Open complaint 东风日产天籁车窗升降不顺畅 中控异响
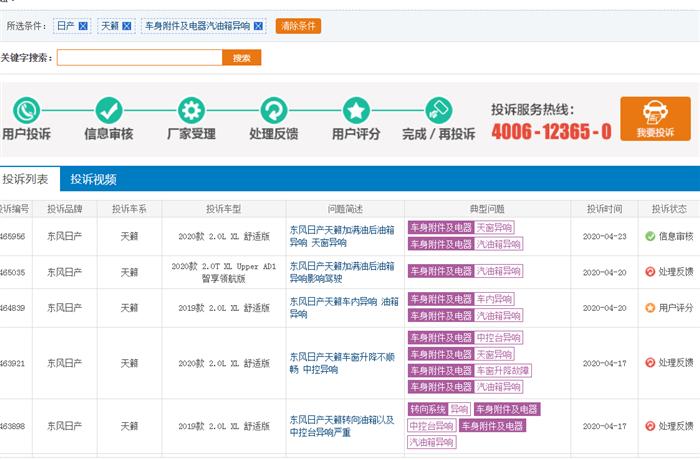Viewport: 700px width, 460px height. (x=342, y=363)
